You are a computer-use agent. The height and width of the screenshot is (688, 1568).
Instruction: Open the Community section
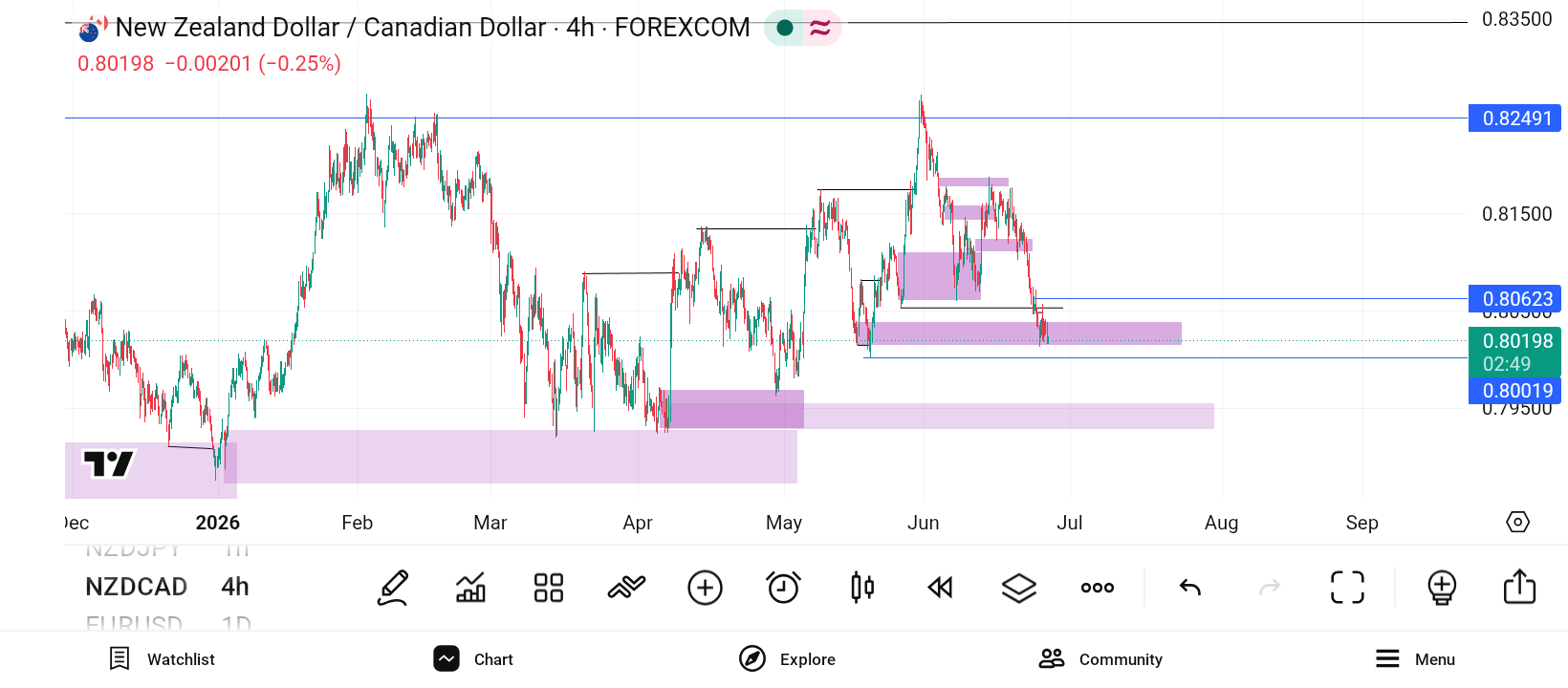point(1100,659)
